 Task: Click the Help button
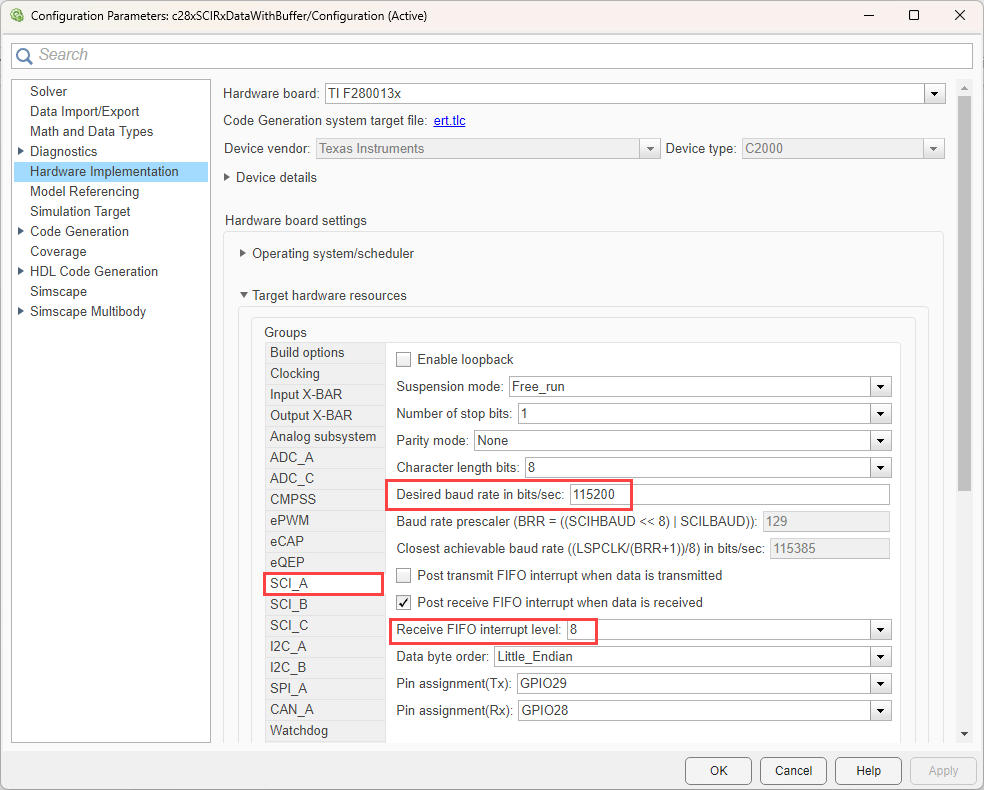pos(868,771)
